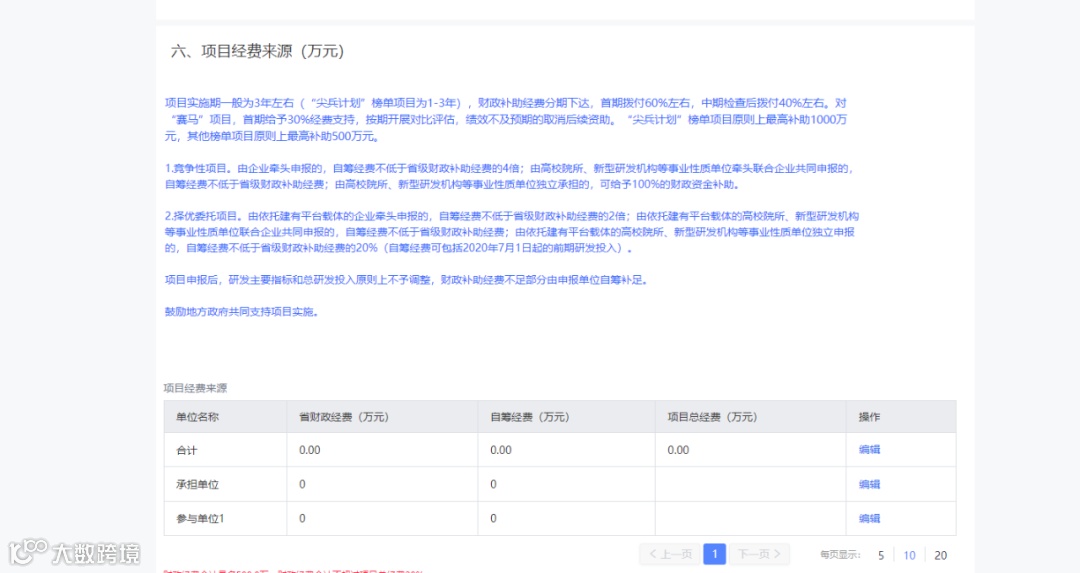The width and height of the screenshot is (1080, 573).
Task: Show 20 items per page
Action: coord(940,555)
